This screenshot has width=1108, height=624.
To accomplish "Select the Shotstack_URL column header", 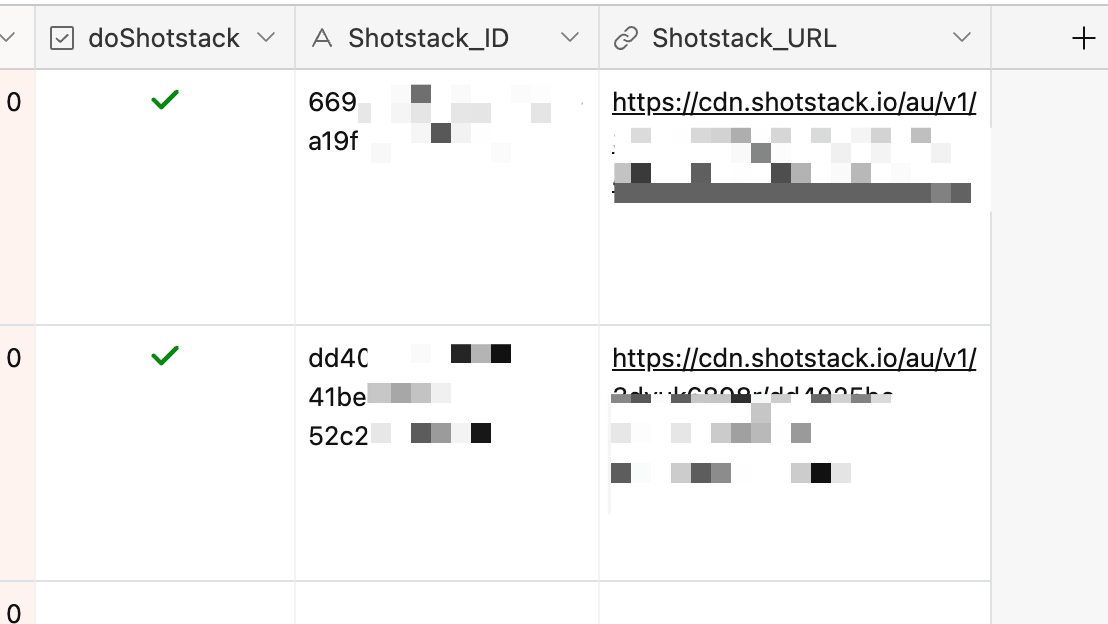I will 795,37.
